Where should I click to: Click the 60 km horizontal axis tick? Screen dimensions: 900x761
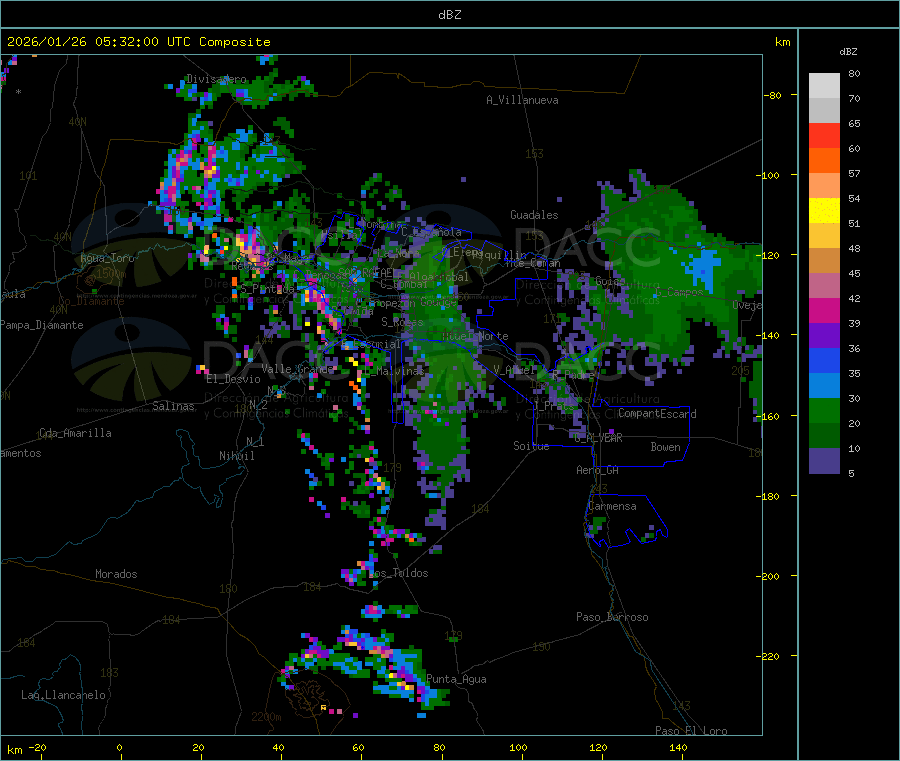[358, 747]
